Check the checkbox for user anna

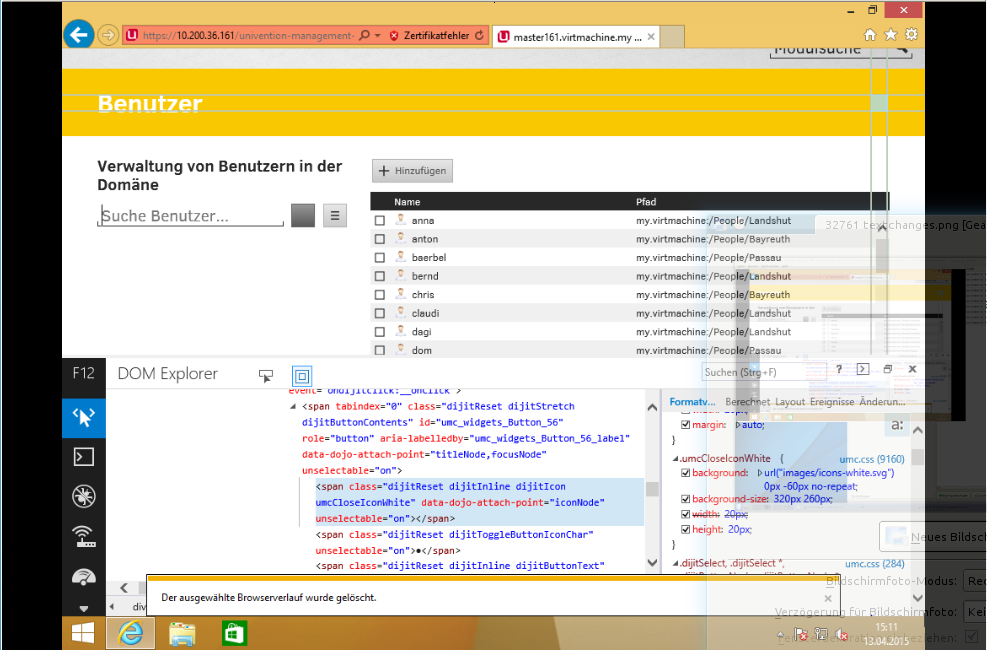tap(380, 221)
